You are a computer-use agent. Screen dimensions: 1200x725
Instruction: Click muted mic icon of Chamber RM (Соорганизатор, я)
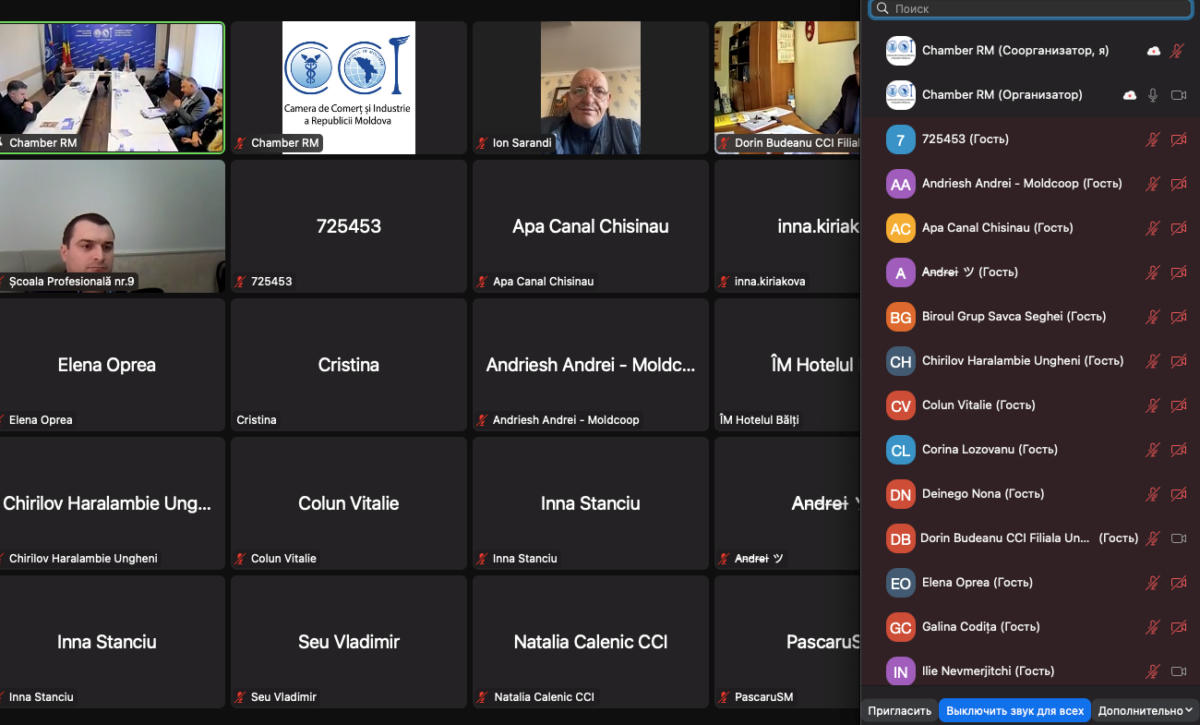(x=1179, y=51)
